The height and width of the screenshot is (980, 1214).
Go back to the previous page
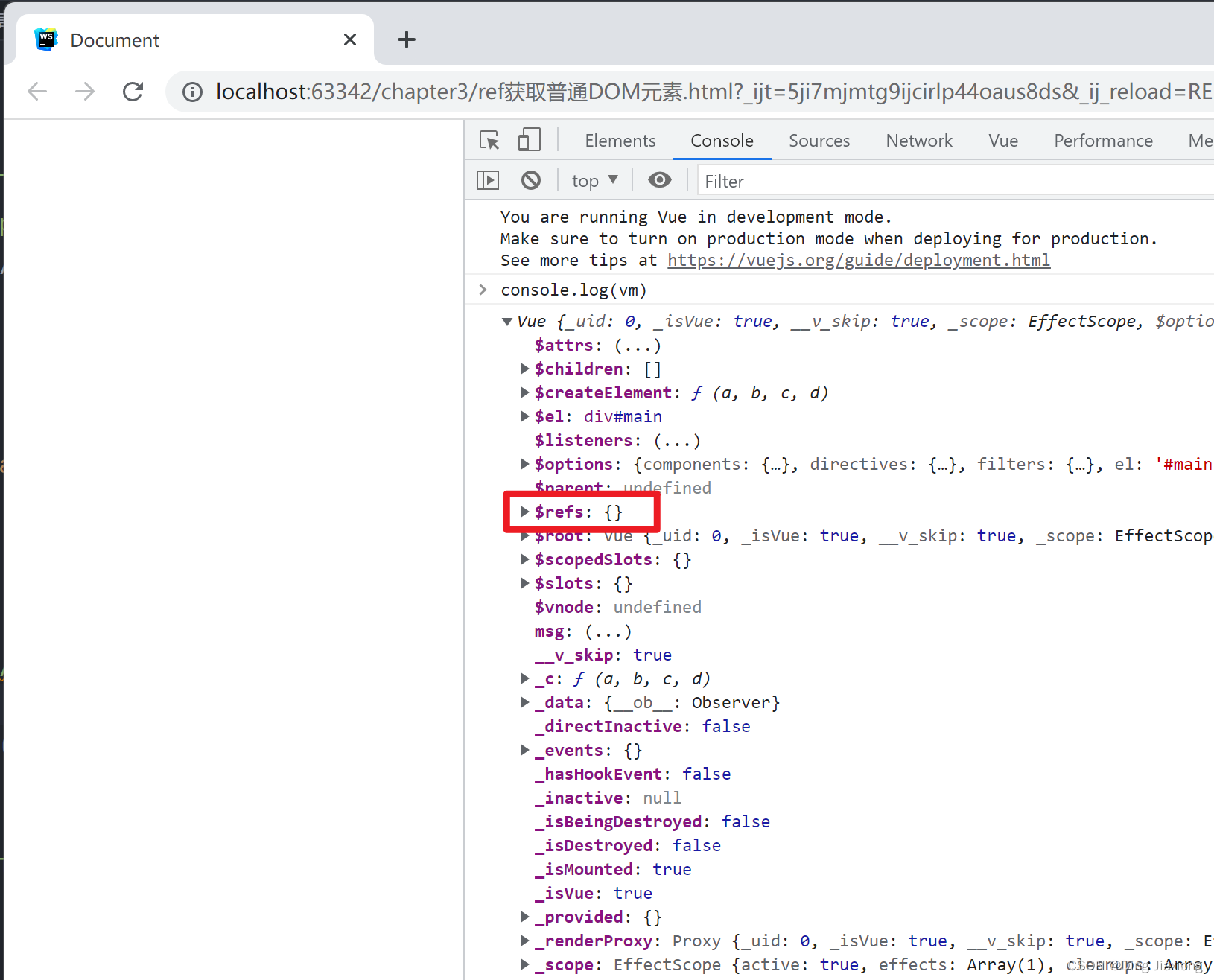[x=36, y=91]
